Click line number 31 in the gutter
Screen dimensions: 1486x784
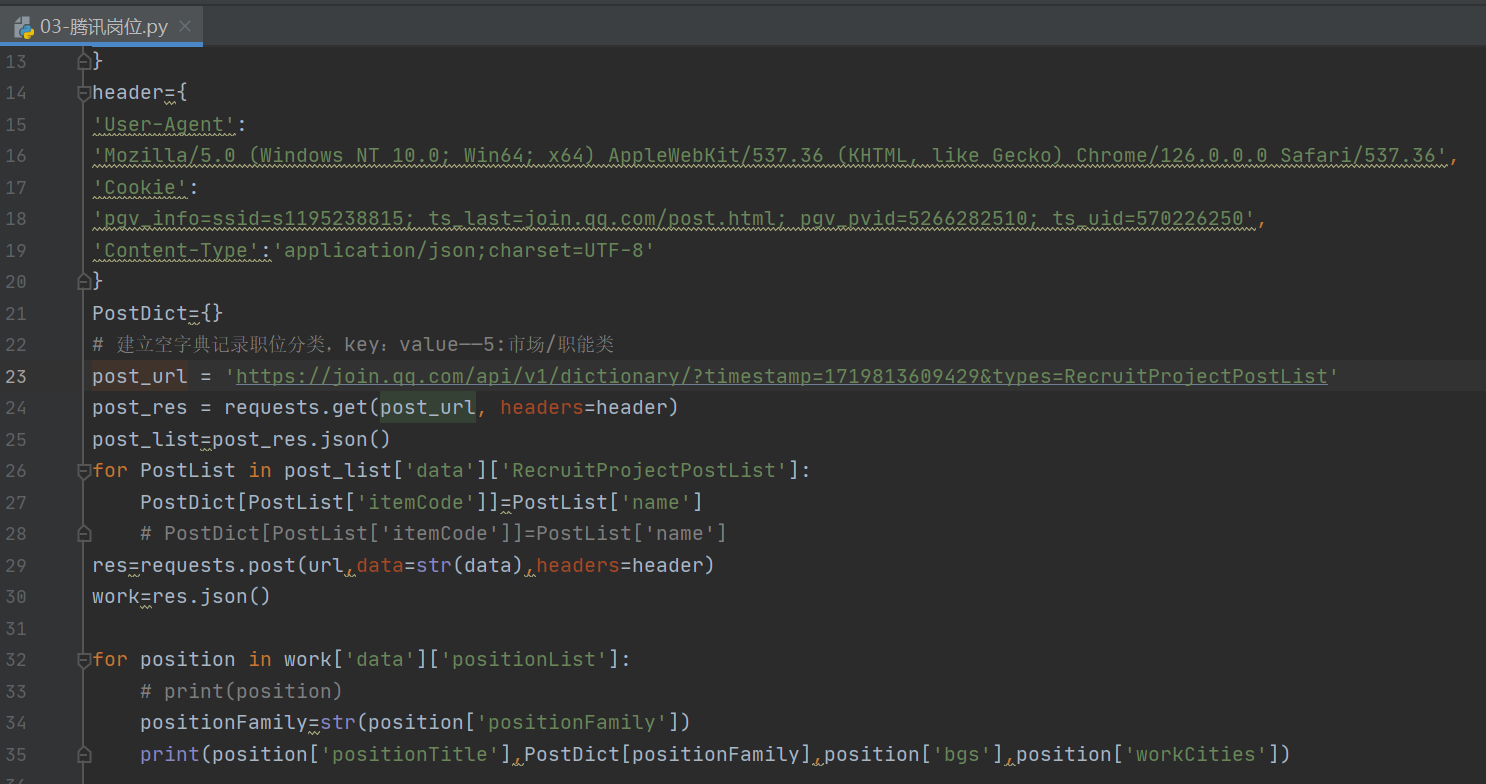pos(16,628)
